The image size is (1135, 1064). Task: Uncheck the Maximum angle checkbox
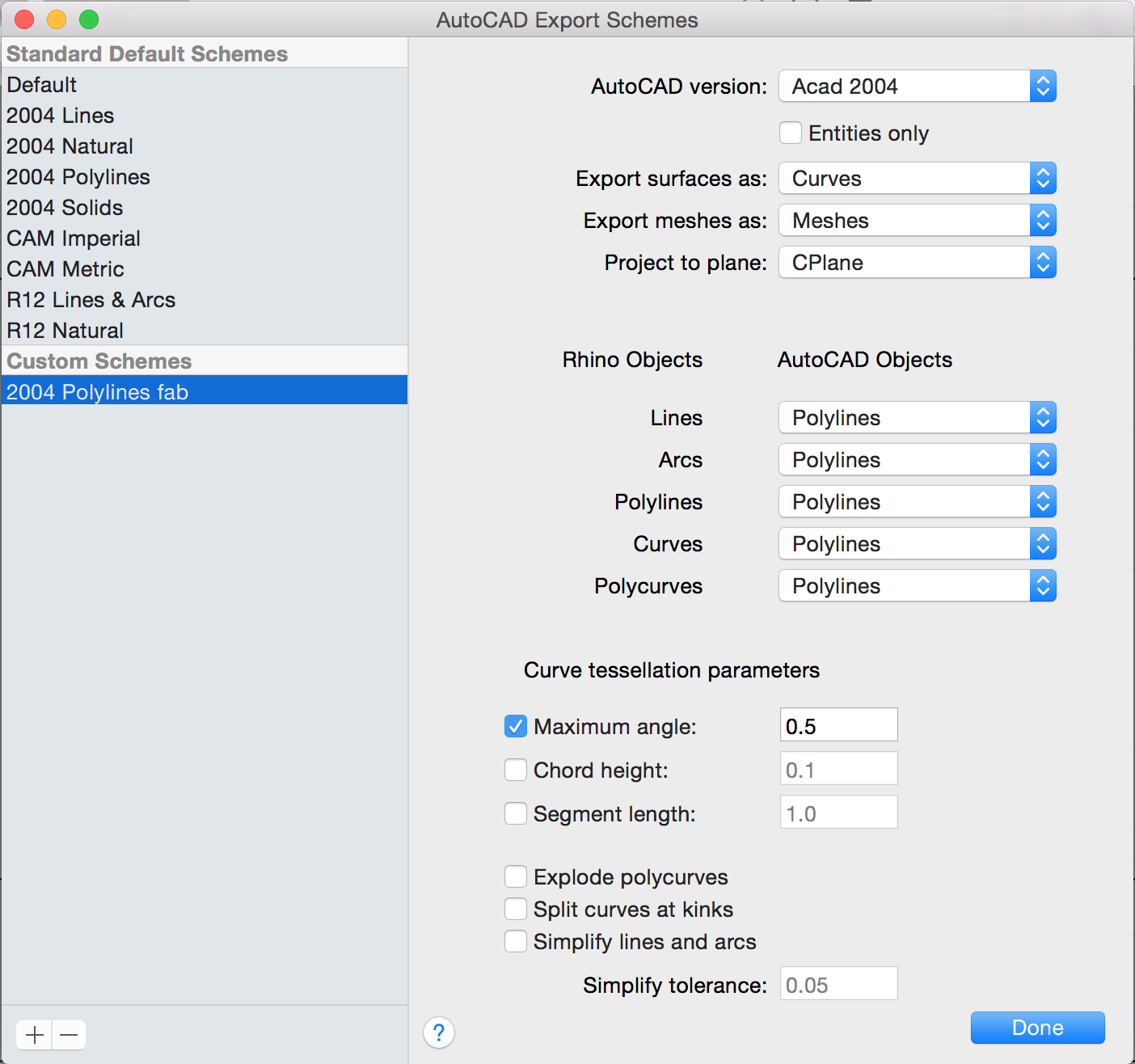click(x=516, y=726)
